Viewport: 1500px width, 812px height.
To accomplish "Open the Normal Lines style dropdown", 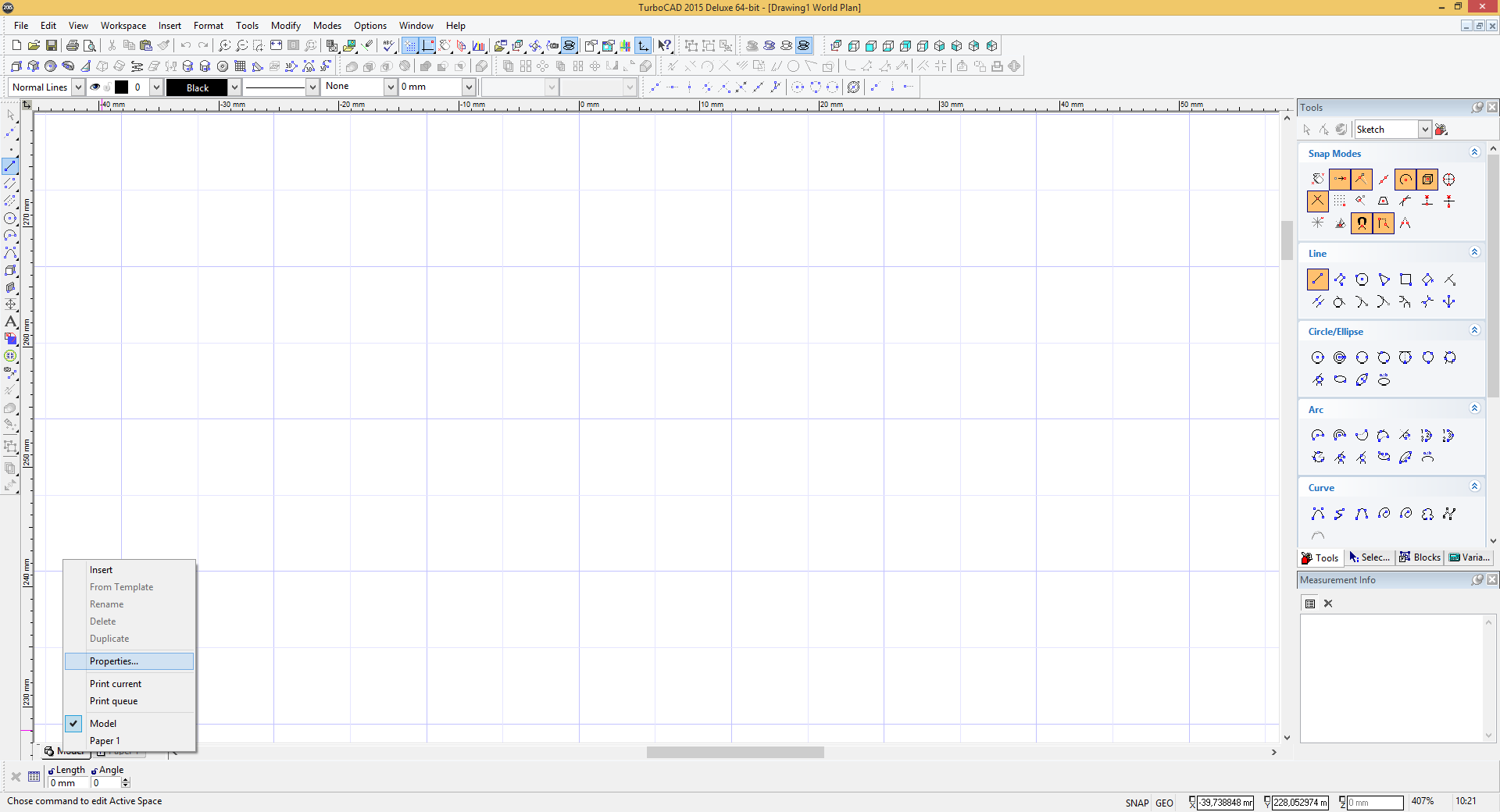I will point(78,87).
